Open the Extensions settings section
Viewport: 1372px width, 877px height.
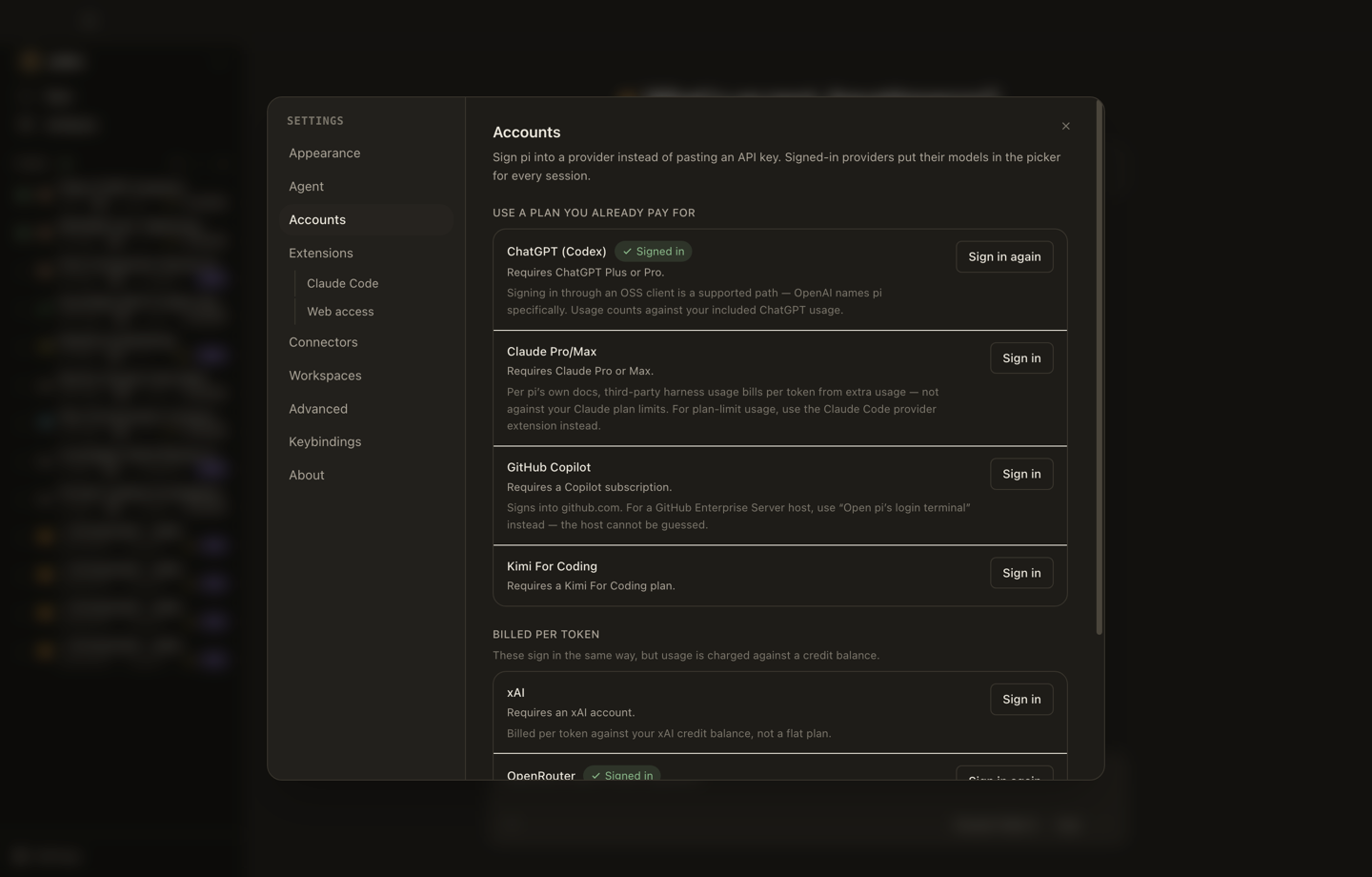(x=367, y=253)
